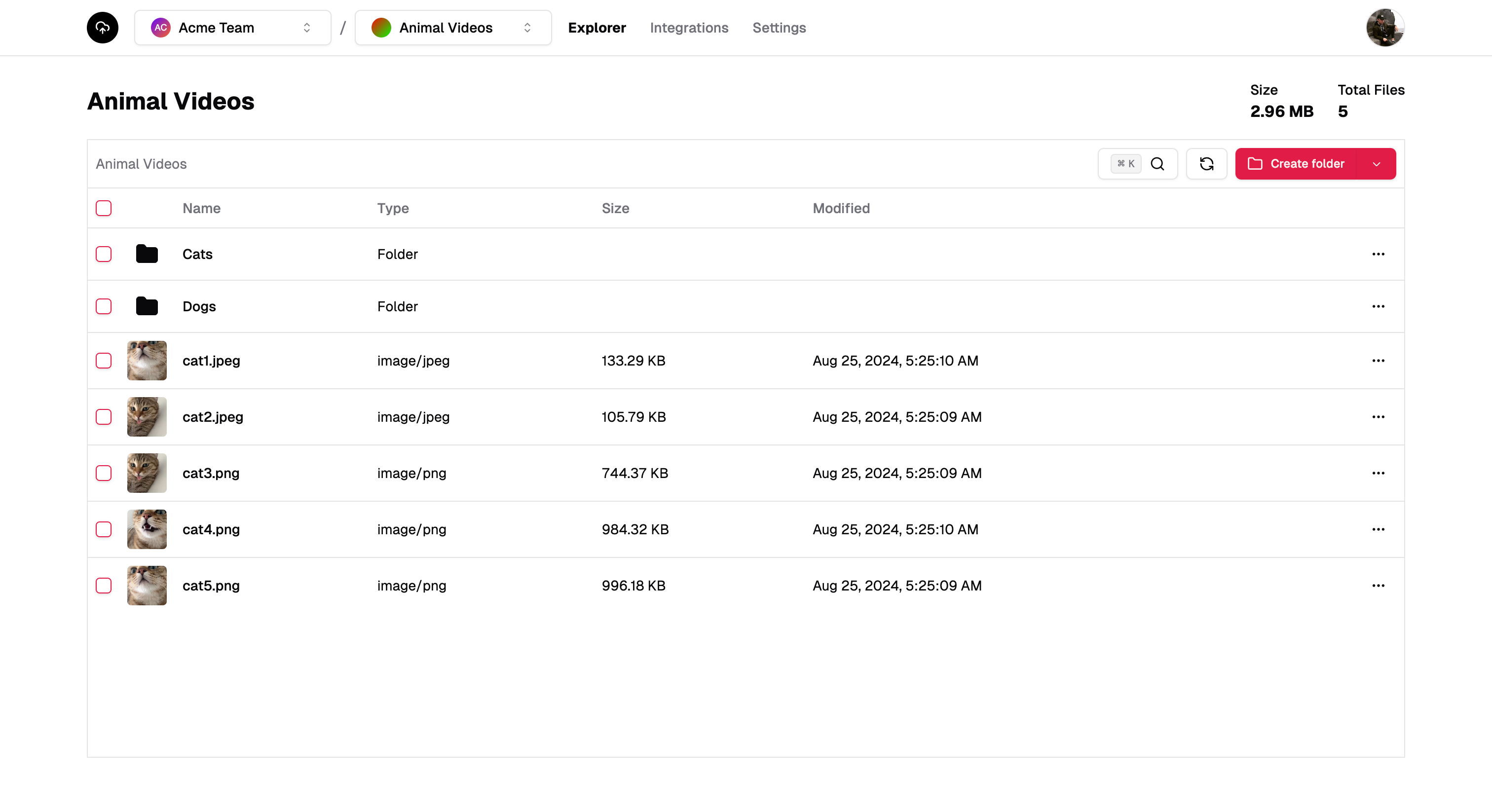Viewport: 1492px width, 812px height.
Task: Click the cat3.png thumbnail preview
Action: coord(146,473)
